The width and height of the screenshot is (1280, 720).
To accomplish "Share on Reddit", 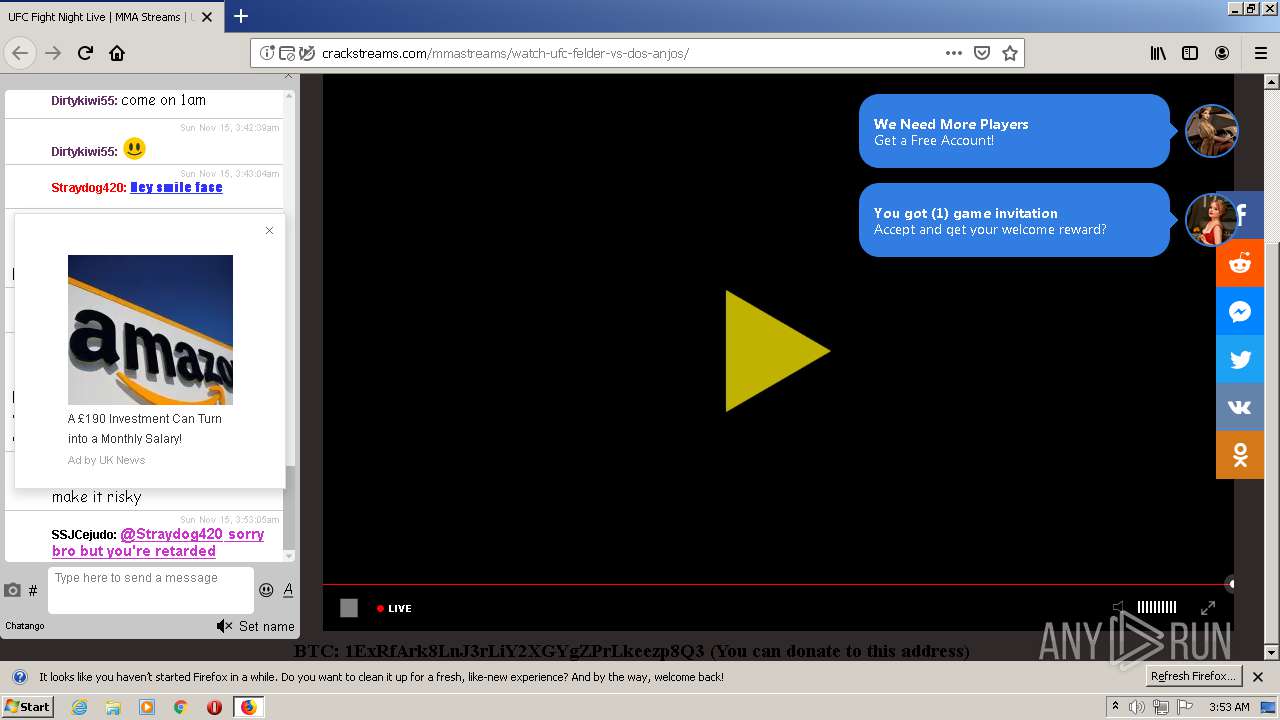I will click(x=1240, y=263).
